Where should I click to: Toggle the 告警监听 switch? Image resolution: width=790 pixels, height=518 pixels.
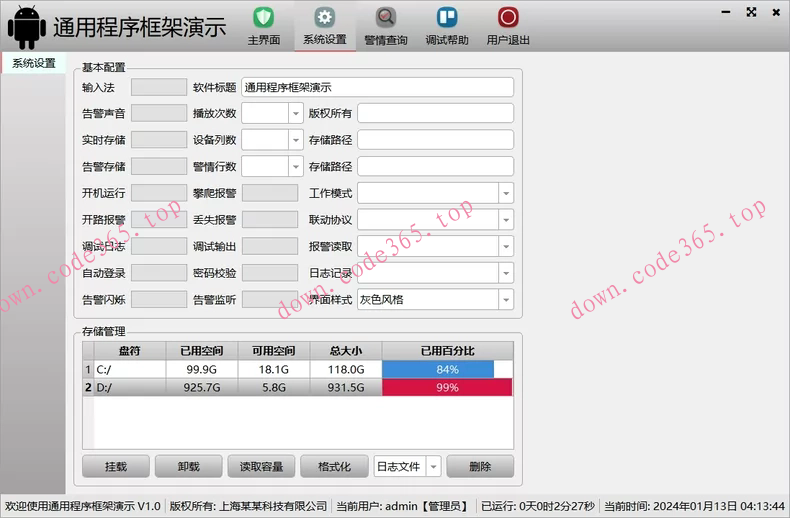[270, 300]
